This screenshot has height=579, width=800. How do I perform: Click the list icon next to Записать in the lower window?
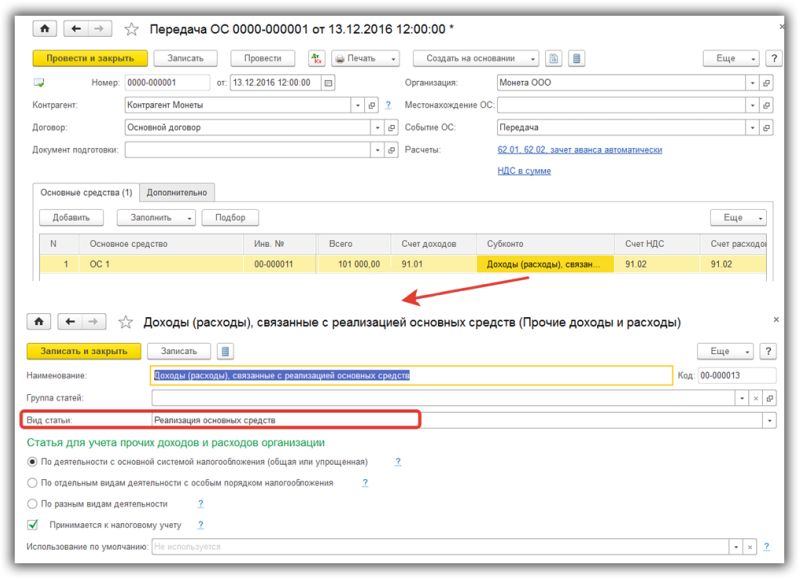226,351
